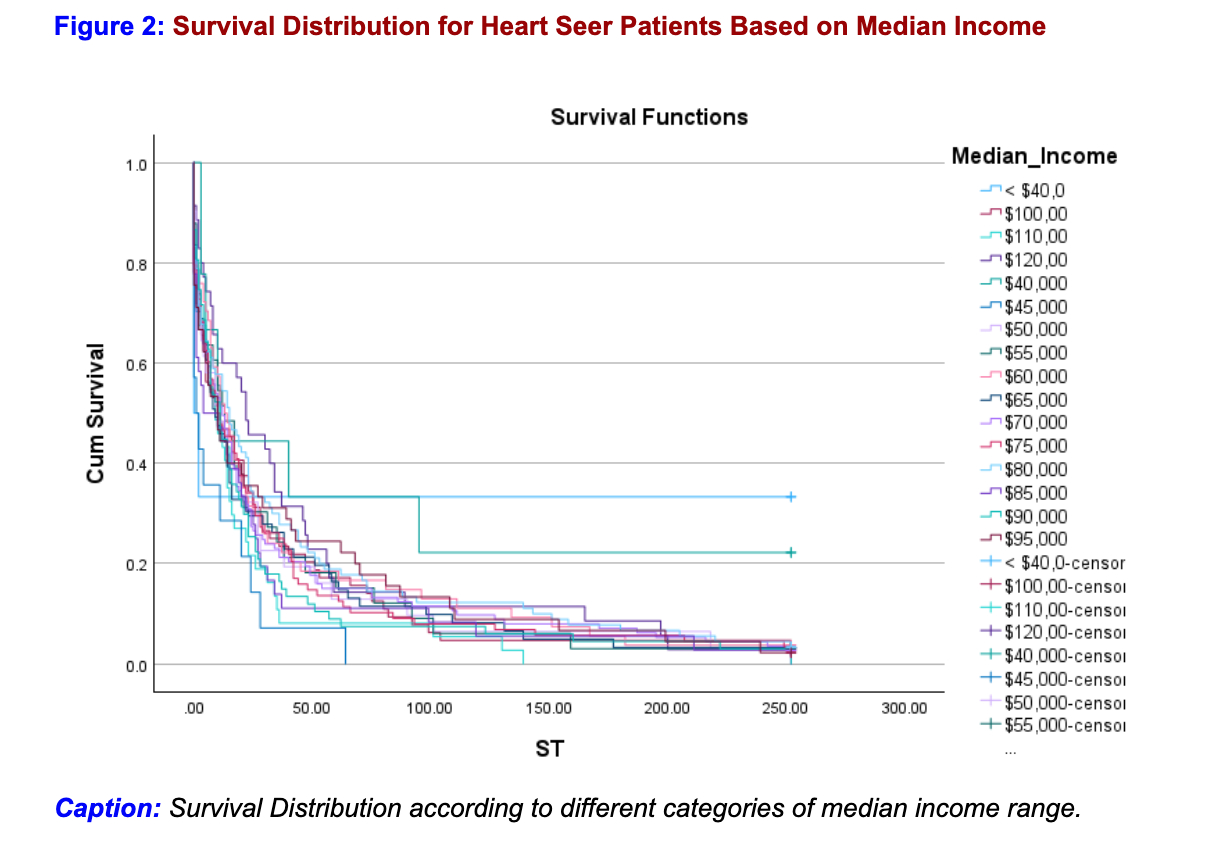The width and height of the screenshot is (1214, 850).
Task: Click the legend overflow ellipsis
Action: point(1011,750)
